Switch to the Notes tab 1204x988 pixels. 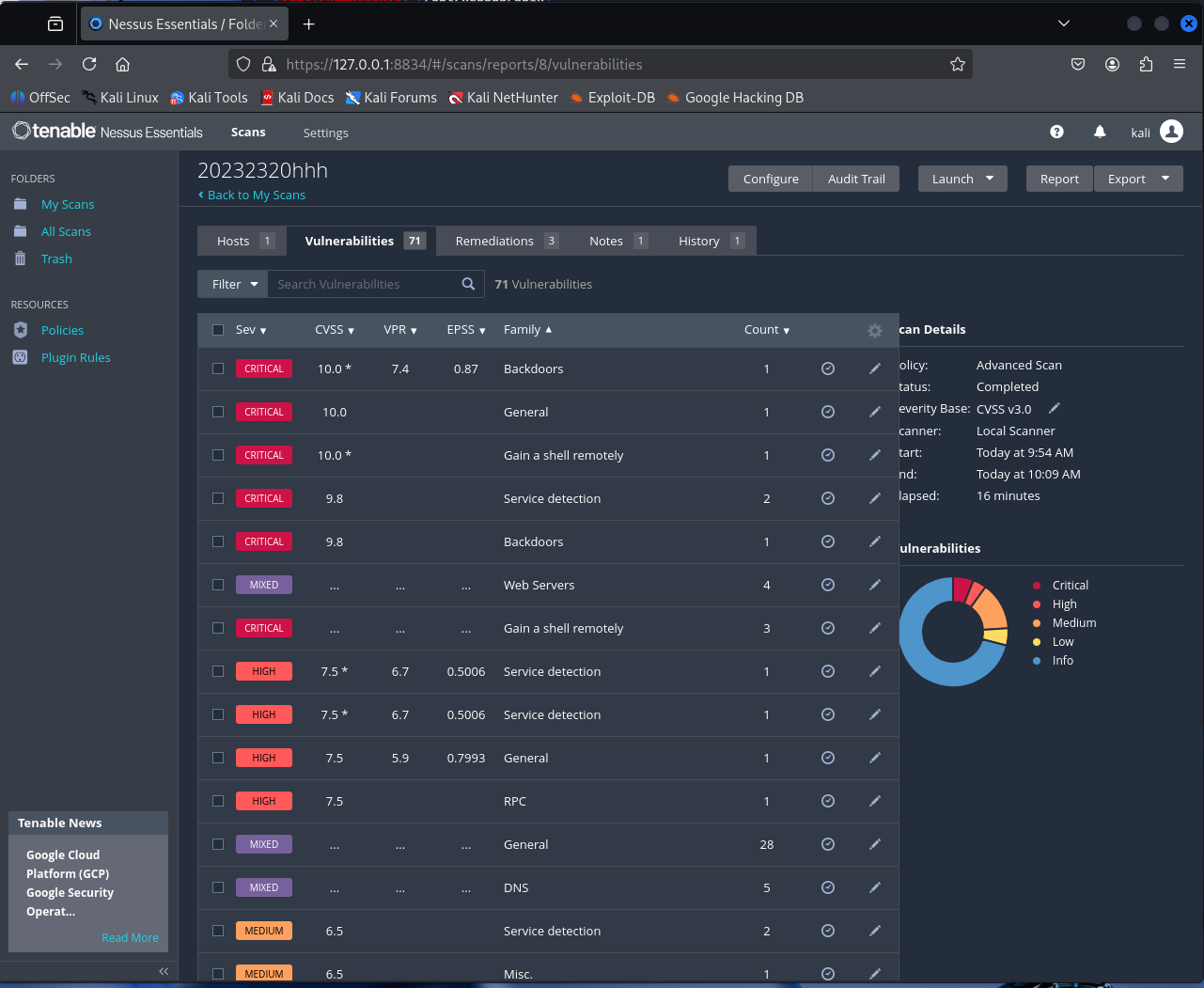[617, 241]
